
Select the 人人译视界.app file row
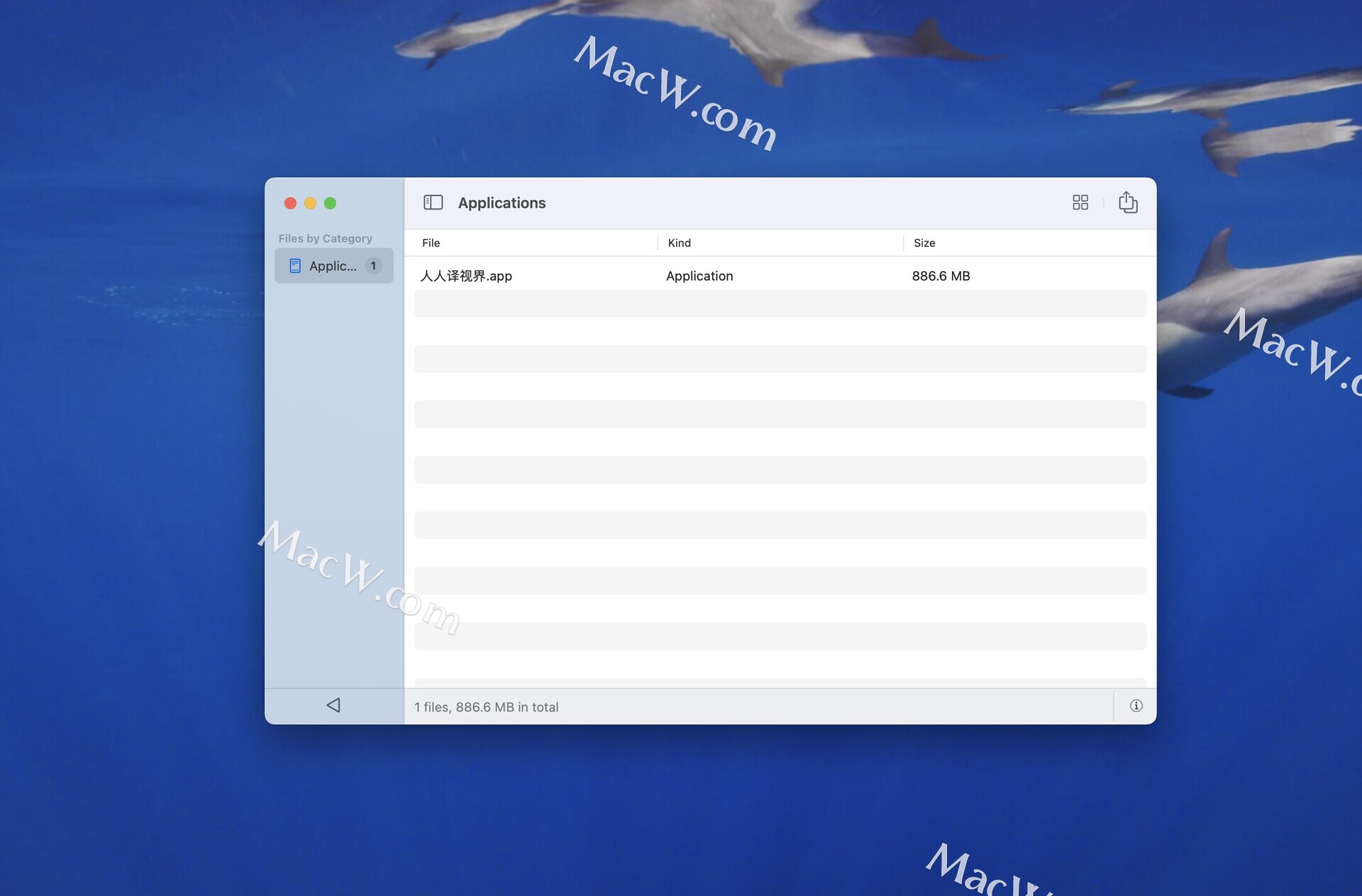click(x=780, y=276)
